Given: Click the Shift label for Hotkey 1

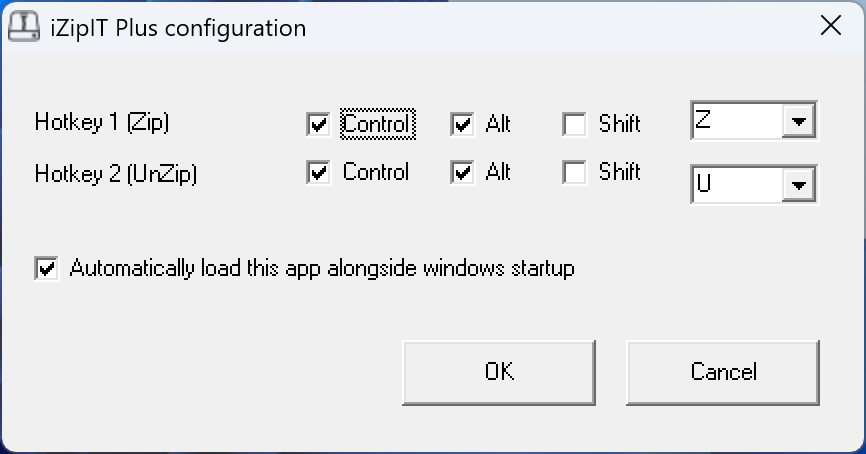Looking at the screenshot, I should pos(619,125).
